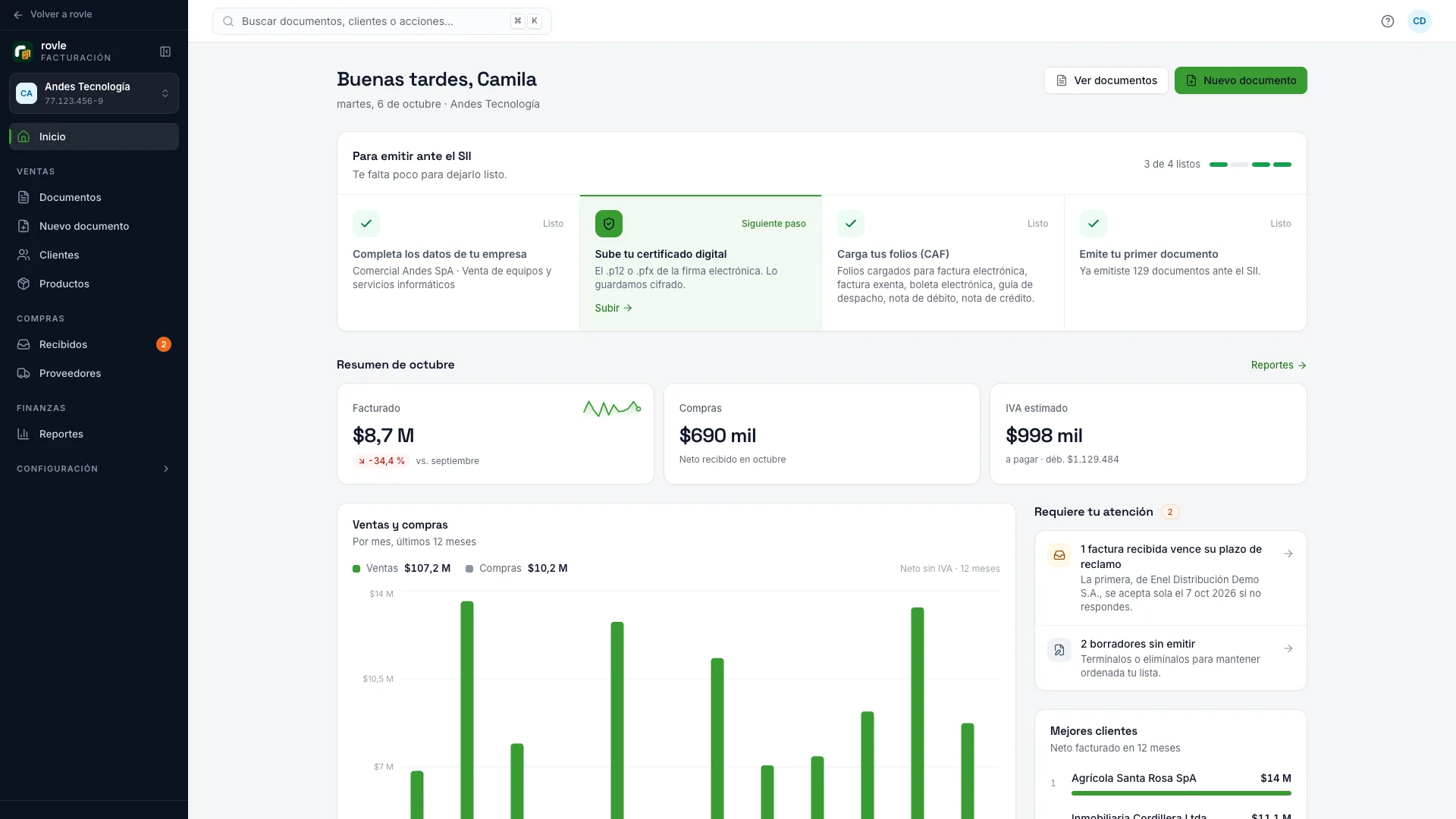Click the Agrícola Santa Rosa SpA client row
Screen dimensions: 1456x819
point(1171,784)
